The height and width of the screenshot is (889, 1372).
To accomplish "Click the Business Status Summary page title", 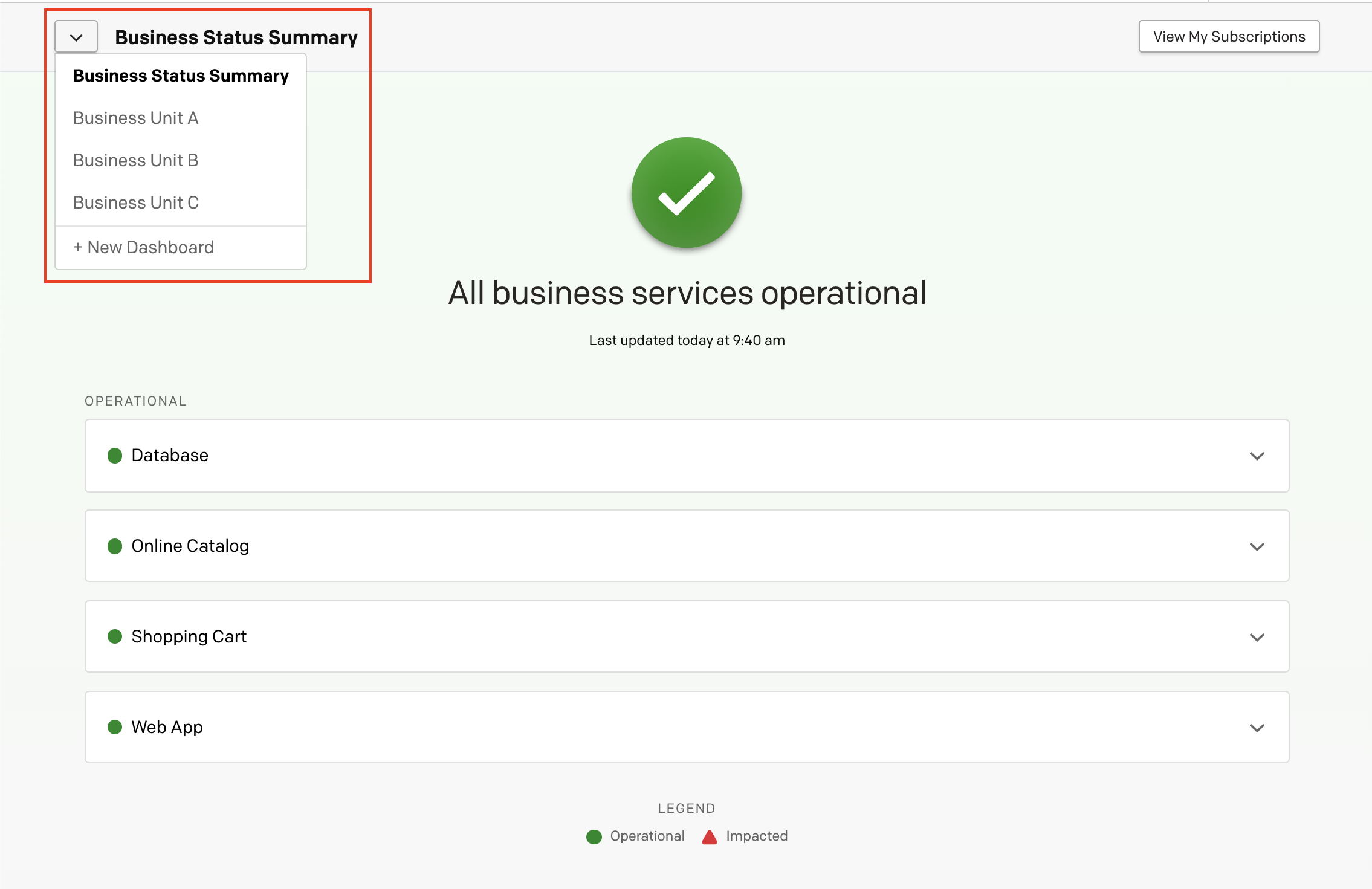I will [236, 37].
